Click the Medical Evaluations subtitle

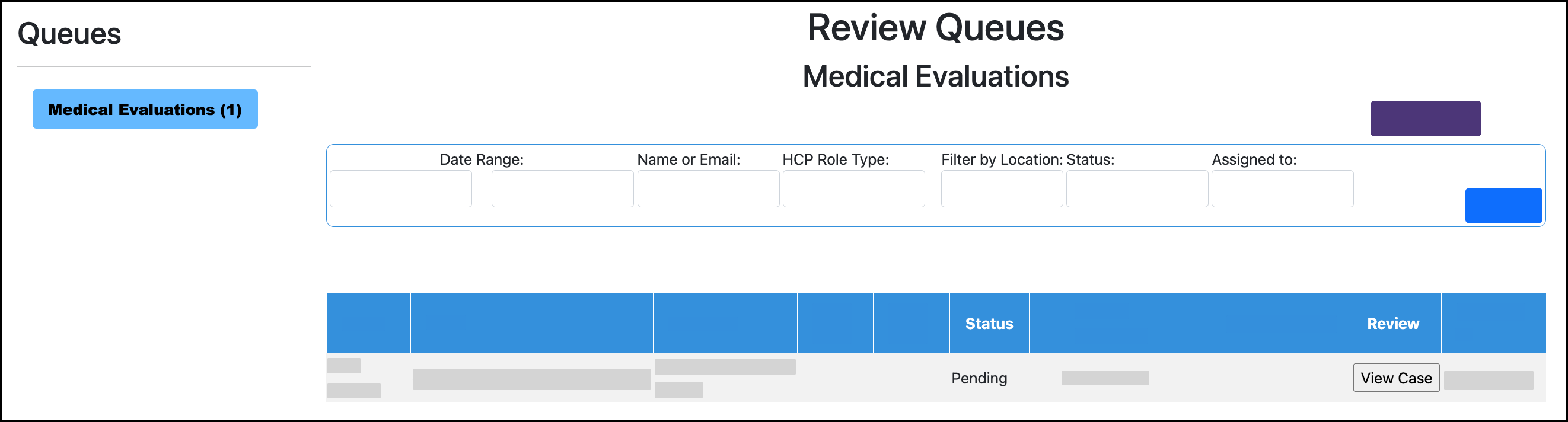click(935, 76)
